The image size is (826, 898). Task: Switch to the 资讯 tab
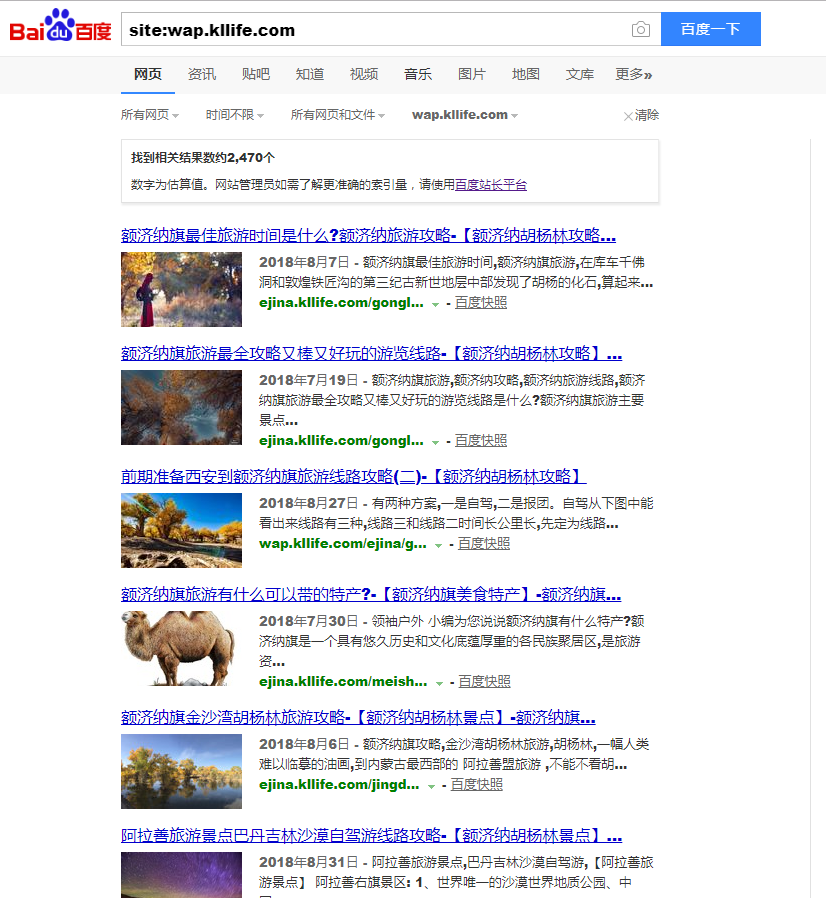click(x=202, y=74)
